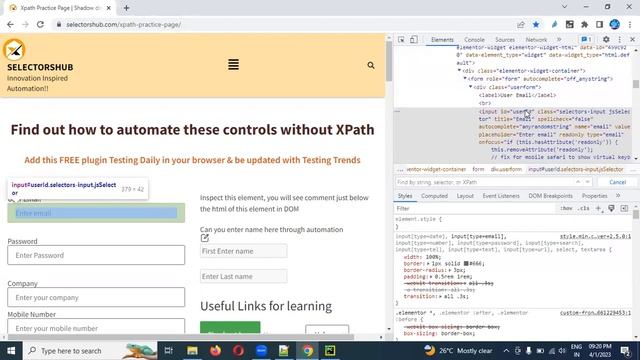This screenshot has height=360, width=640.
Task: Click the page search magnifier icon
Action: tap(371, 65)
